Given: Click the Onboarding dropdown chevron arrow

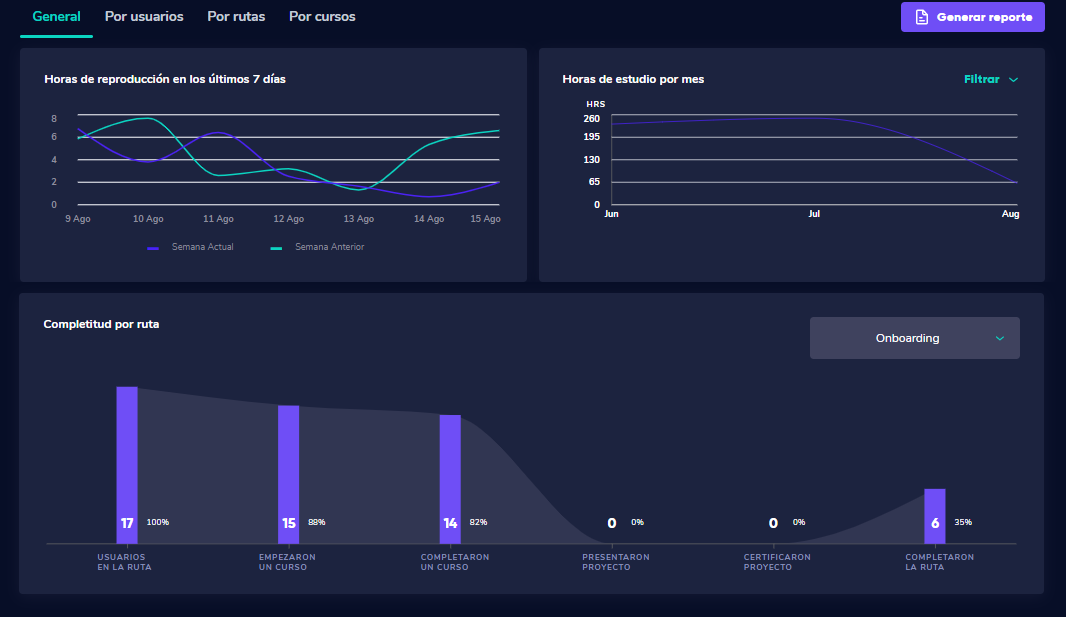Looking at the screenshot, I should (1000, 338).
